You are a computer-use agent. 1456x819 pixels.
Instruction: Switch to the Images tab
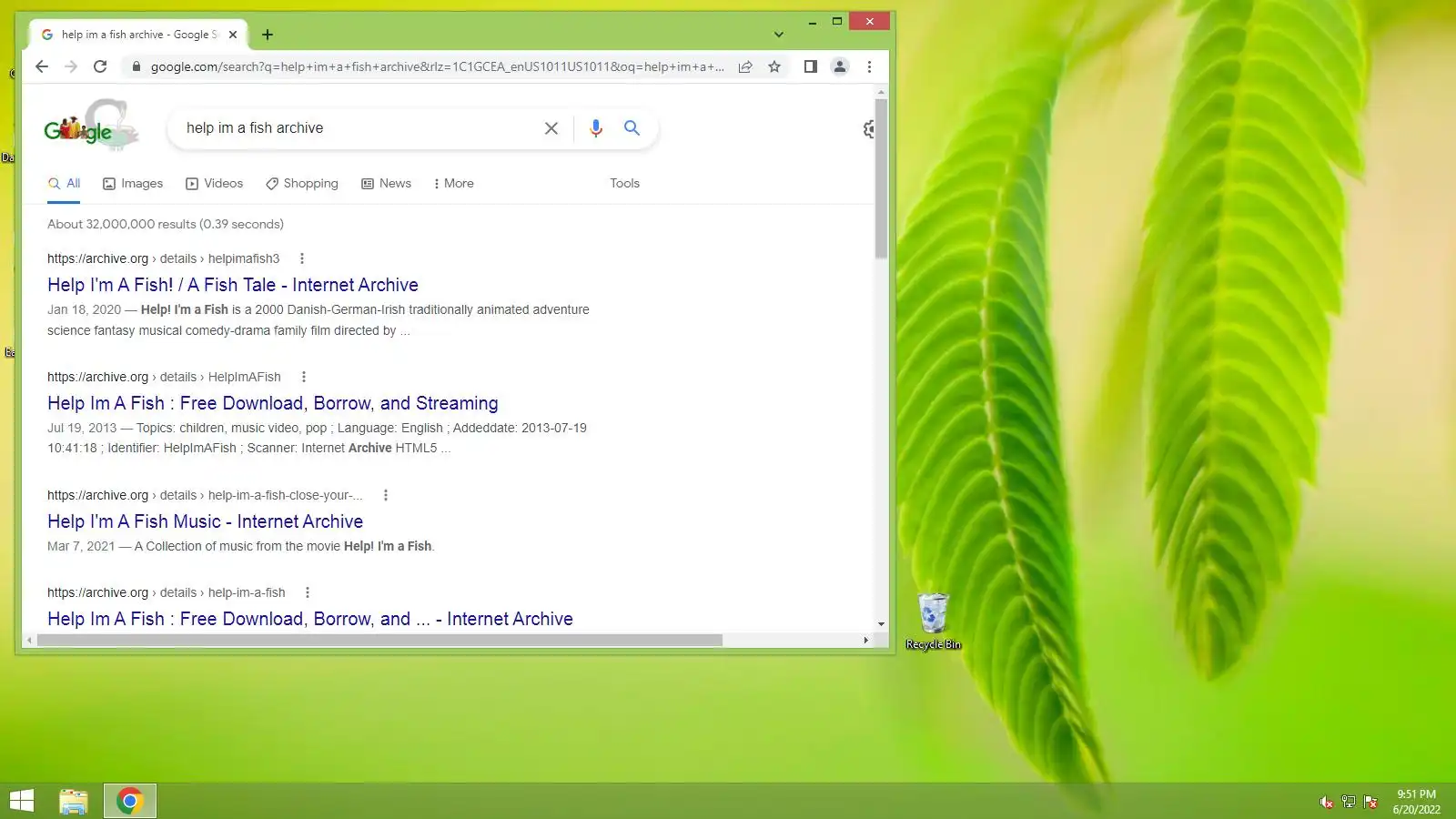pos(133,183)
